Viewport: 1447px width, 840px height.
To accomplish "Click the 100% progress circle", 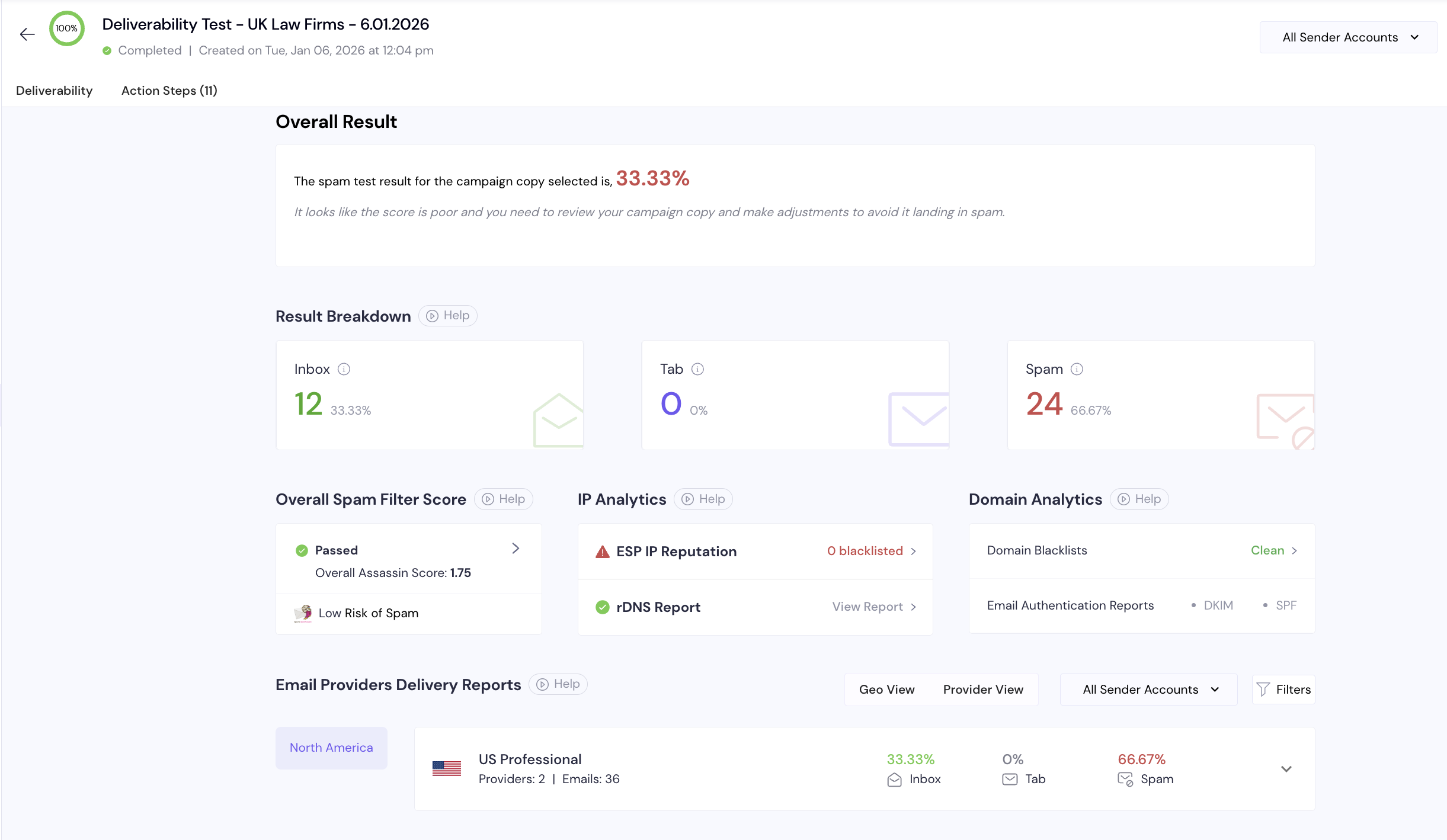I will pyautogui.click(x=66, y=28).
